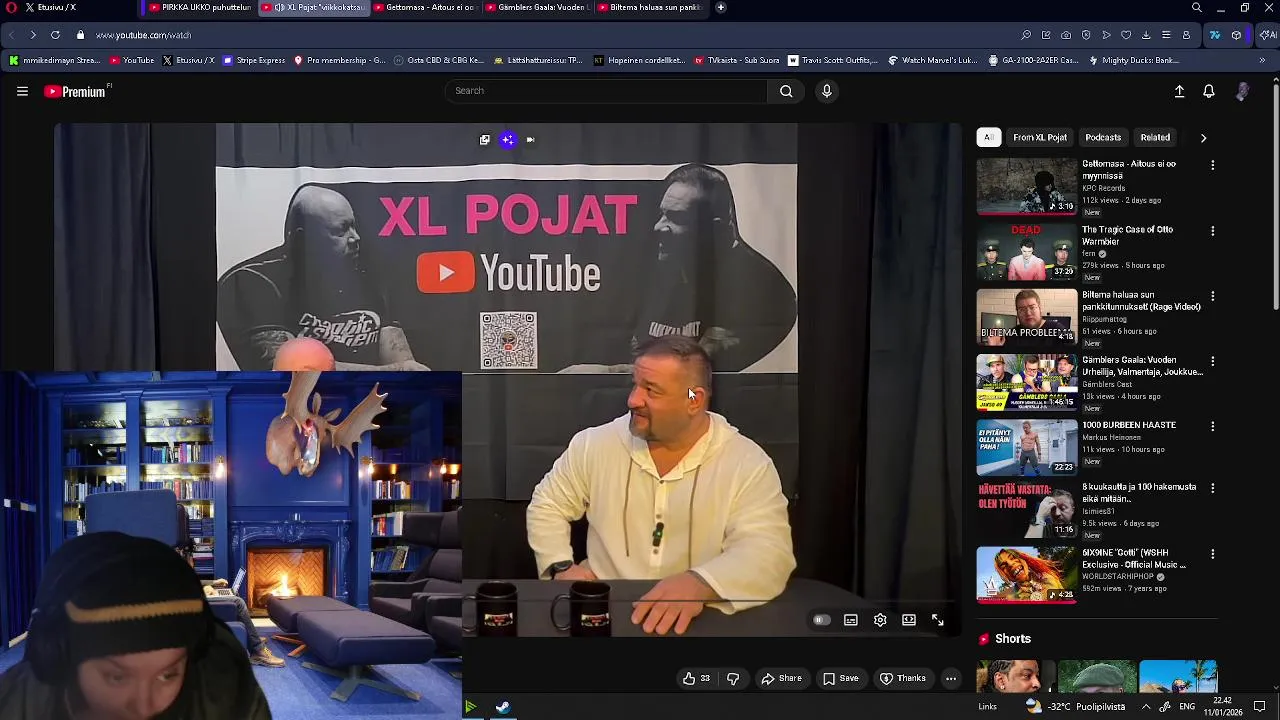Open the ad blocker shield icon
The width and height of the screenshot is (1280, 720).
click(1086, 35)
